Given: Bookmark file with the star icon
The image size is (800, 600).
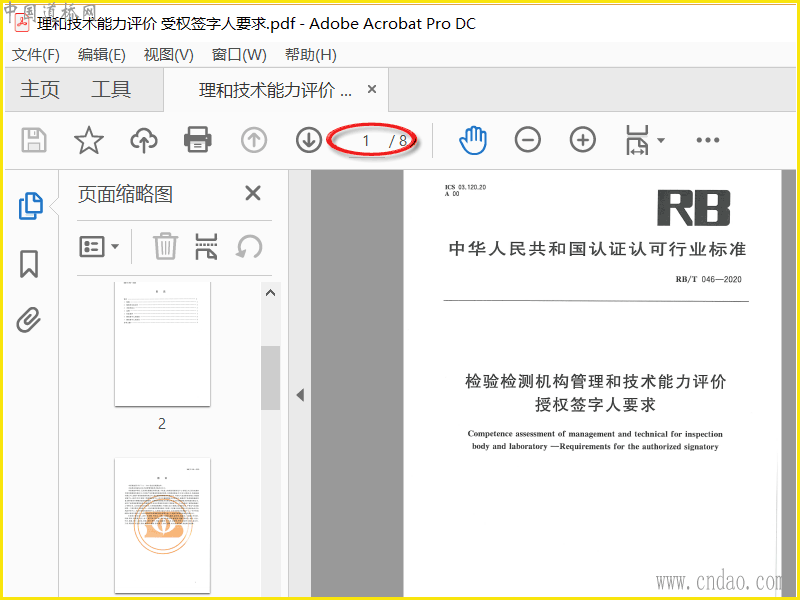Looking at the screenshot, I should tap(89, 140).
